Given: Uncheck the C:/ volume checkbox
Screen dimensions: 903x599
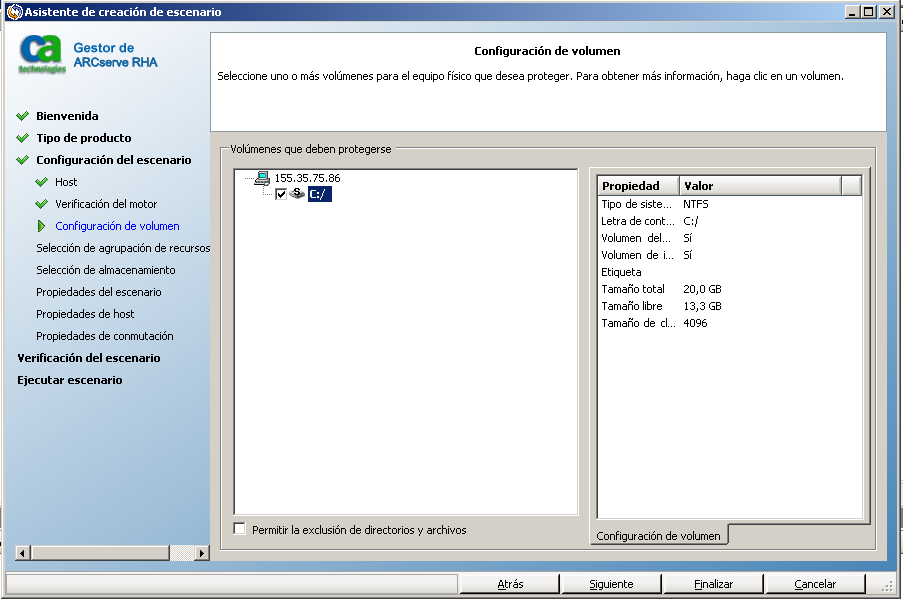Looking at the screenshot, I should pos(280,195).
